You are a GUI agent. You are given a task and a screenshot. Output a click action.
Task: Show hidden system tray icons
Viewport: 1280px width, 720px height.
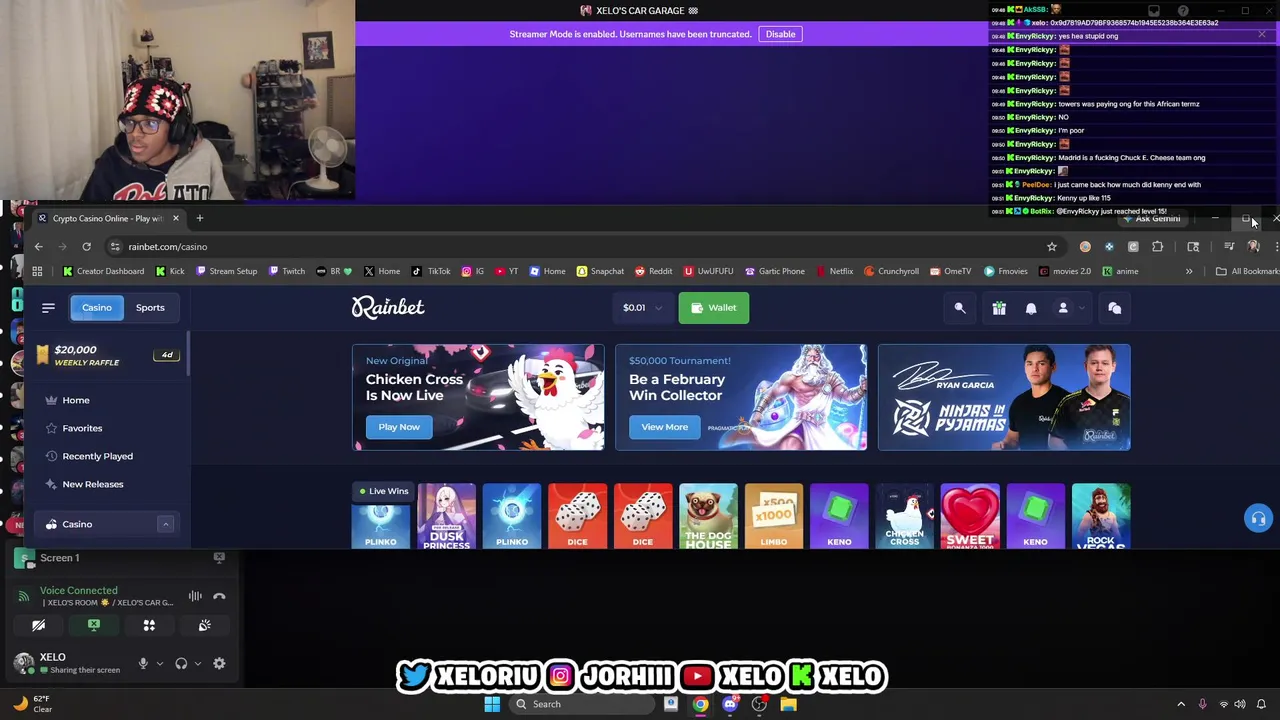[x=1181, y=704]
